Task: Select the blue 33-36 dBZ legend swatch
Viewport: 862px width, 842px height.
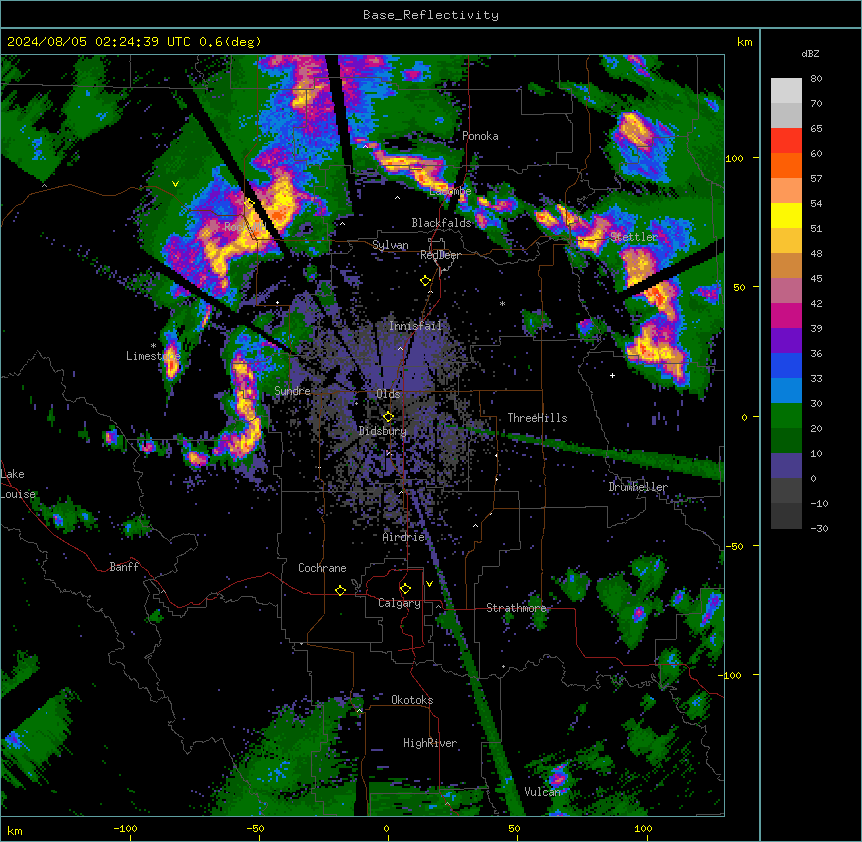Action: tap(786, 365)
